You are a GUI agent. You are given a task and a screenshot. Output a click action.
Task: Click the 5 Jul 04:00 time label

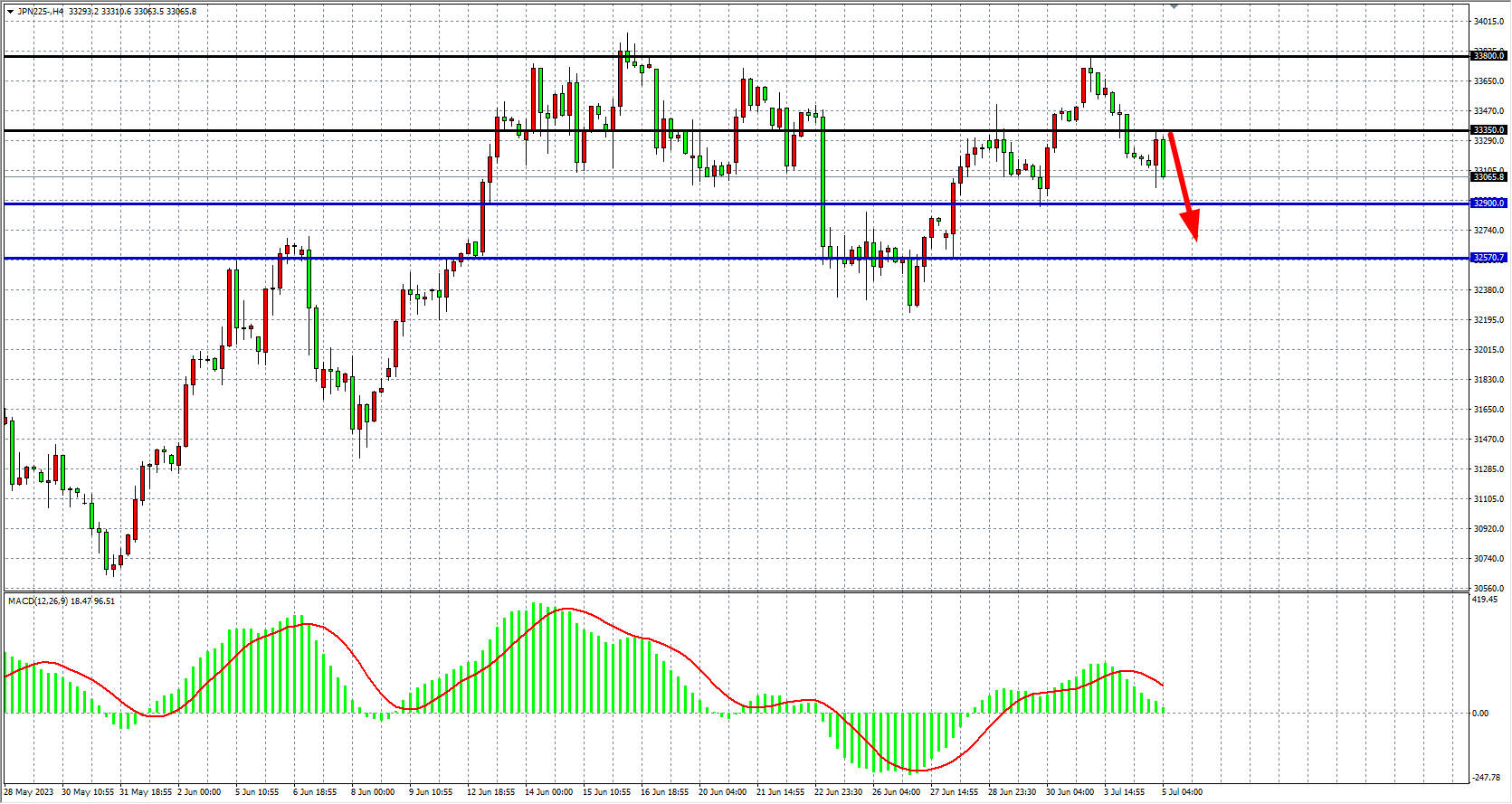point(1182,792)
